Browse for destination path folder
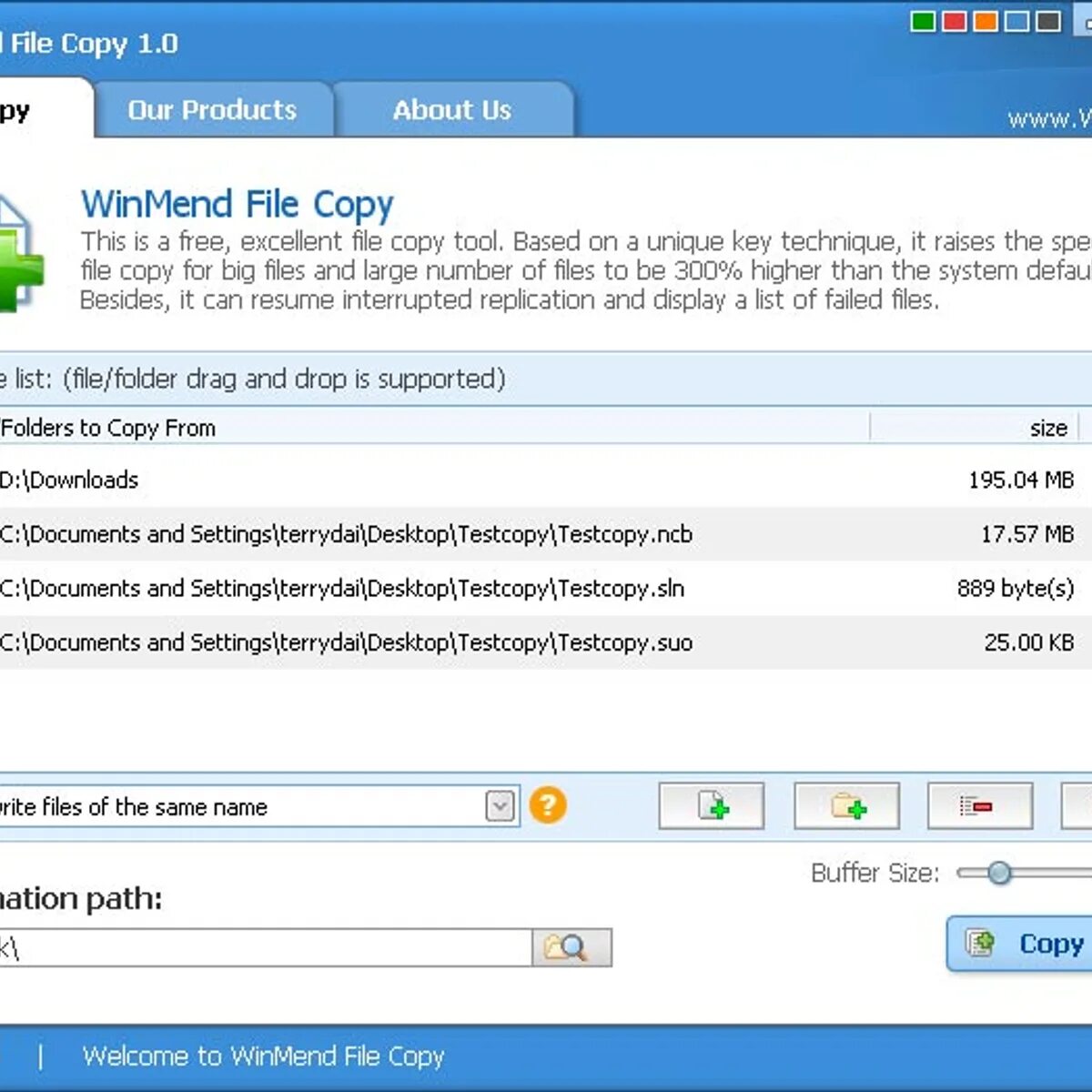 (571, 947)
